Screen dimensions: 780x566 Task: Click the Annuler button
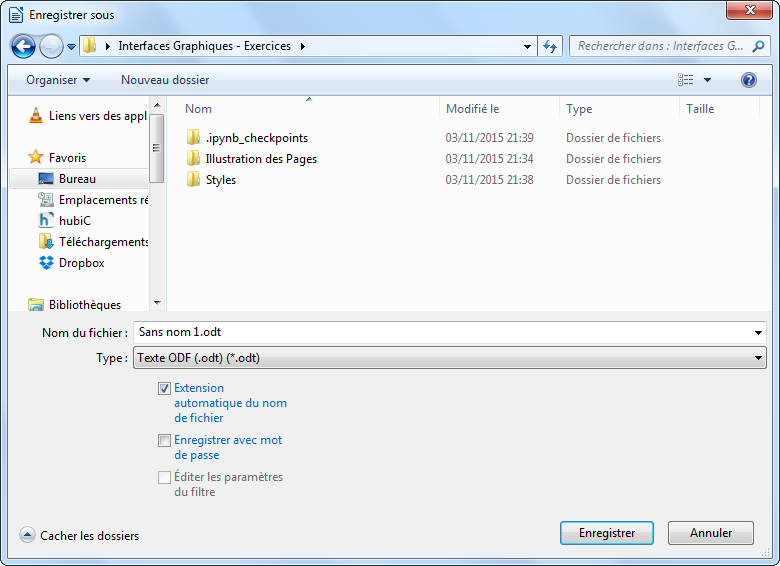(710, 533)
